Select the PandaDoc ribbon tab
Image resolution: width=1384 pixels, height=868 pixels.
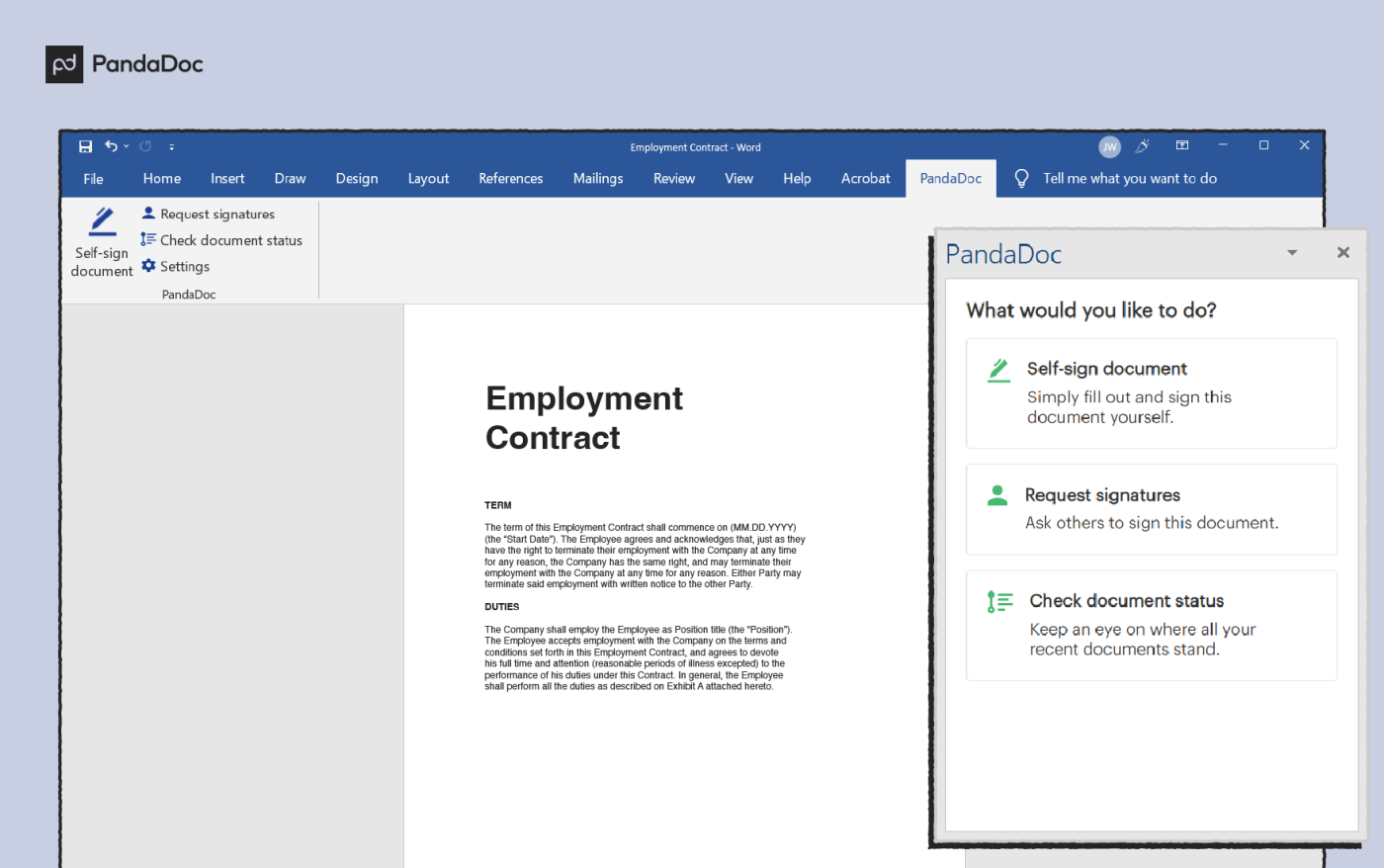point(951,179)
